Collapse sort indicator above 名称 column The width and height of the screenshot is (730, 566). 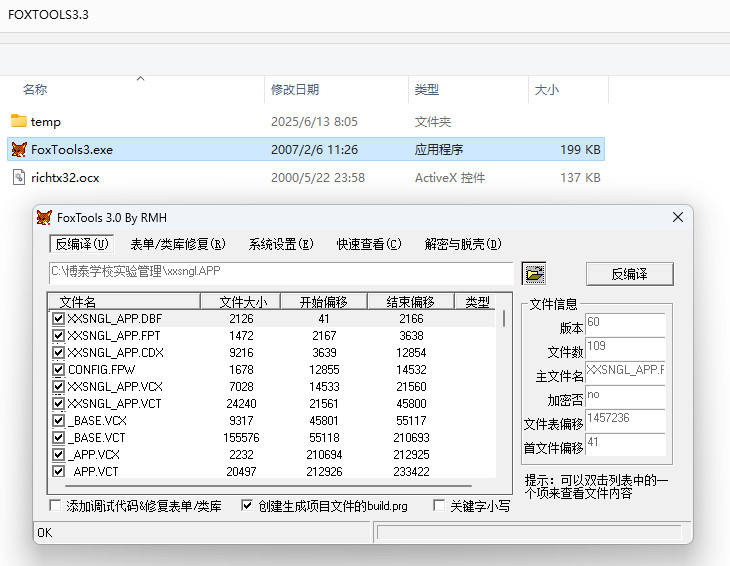point(140,78)
